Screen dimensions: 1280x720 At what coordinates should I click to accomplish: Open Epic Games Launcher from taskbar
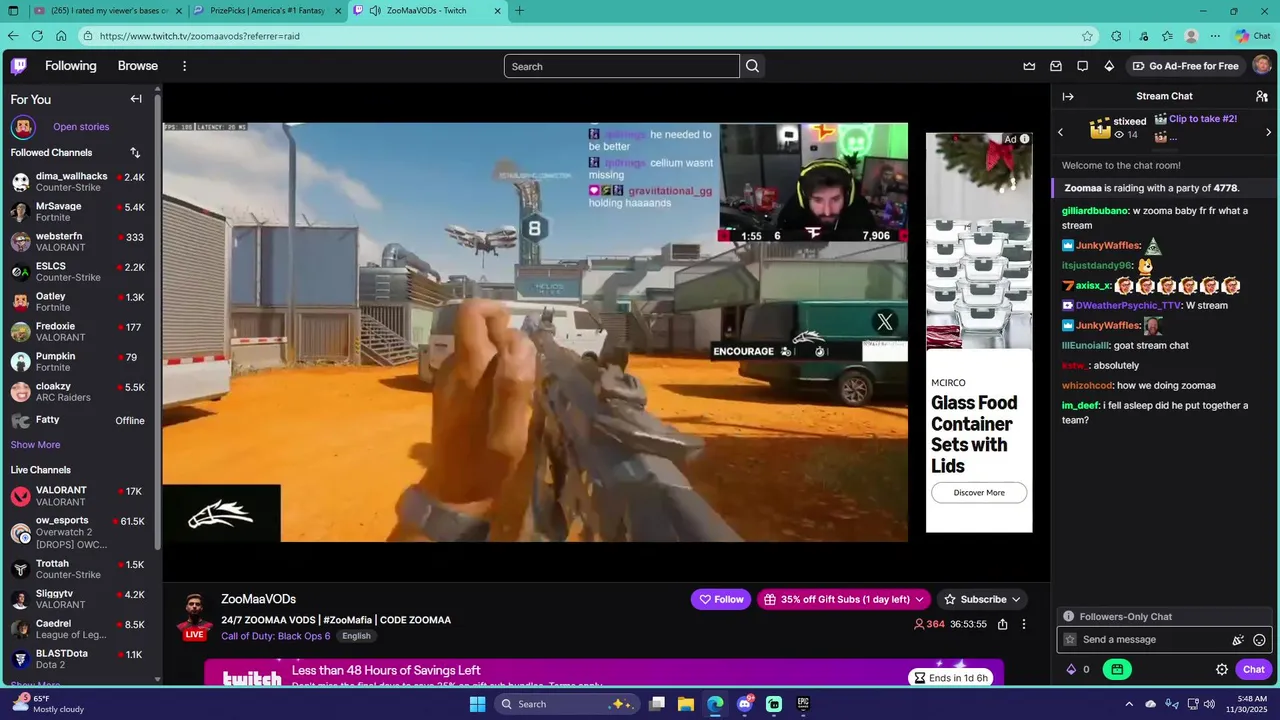pos(803,704)
